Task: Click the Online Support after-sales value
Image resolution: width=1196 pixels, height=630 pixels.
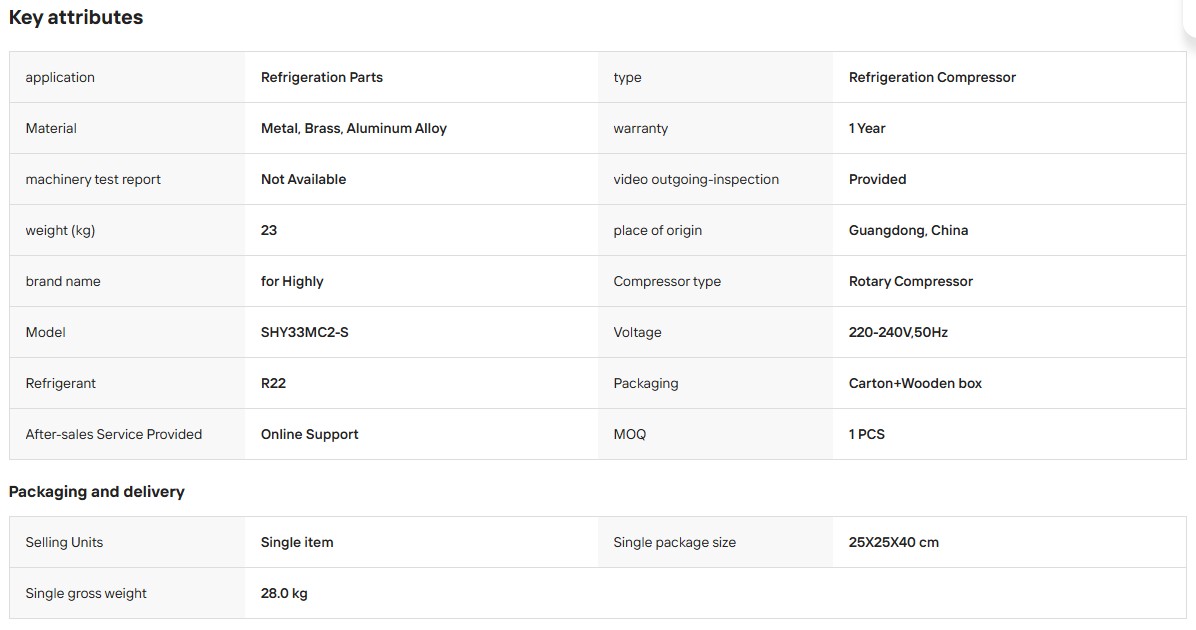Action: click(x=310, y=435)
